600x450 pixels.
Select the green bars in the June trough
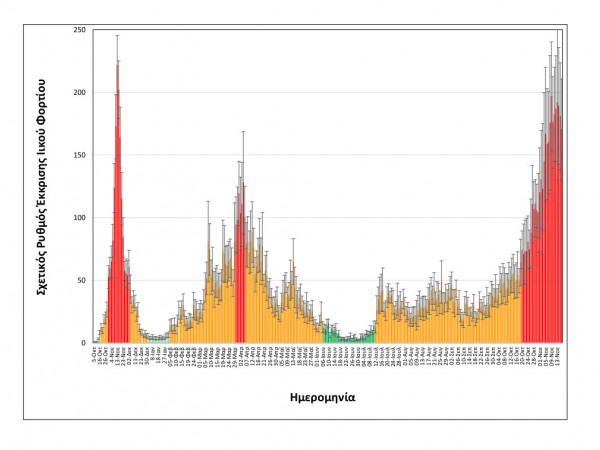pos(330,334)
